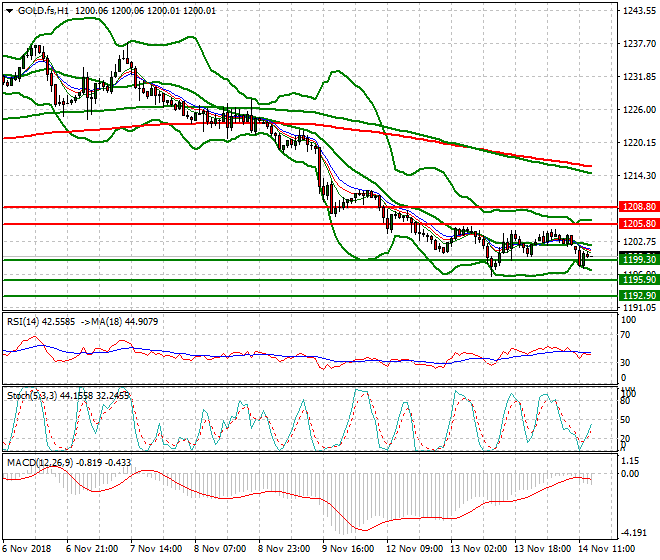Select the 13 Nov 18:00 time axis label

pyautogui.click(x=542, y=549)
